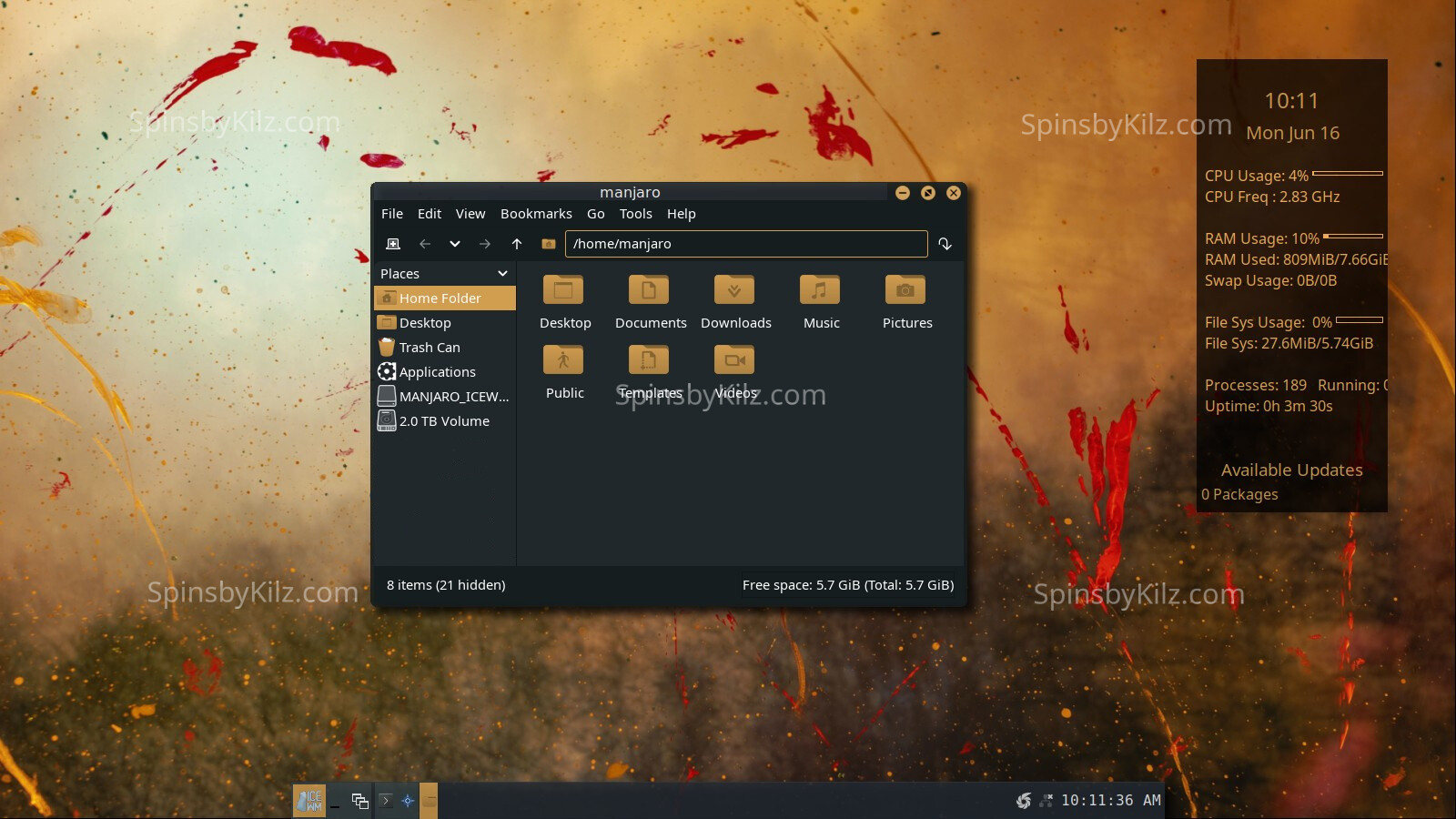Click the 'Uptime: 0h 3m 30s' text
The height and width of the screenshot is (819, 1456).
[x=1269, y=407]
